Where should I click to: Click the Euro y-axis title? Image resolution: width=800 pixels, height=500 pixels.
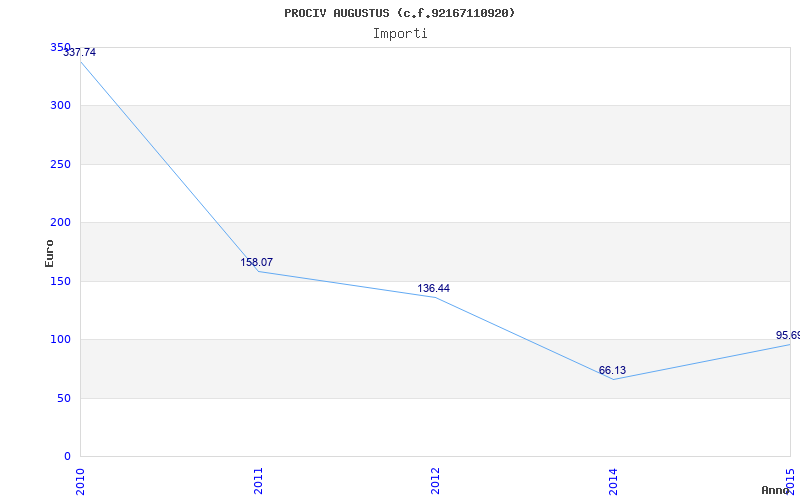pyautogui.click(x=50, y=253)
